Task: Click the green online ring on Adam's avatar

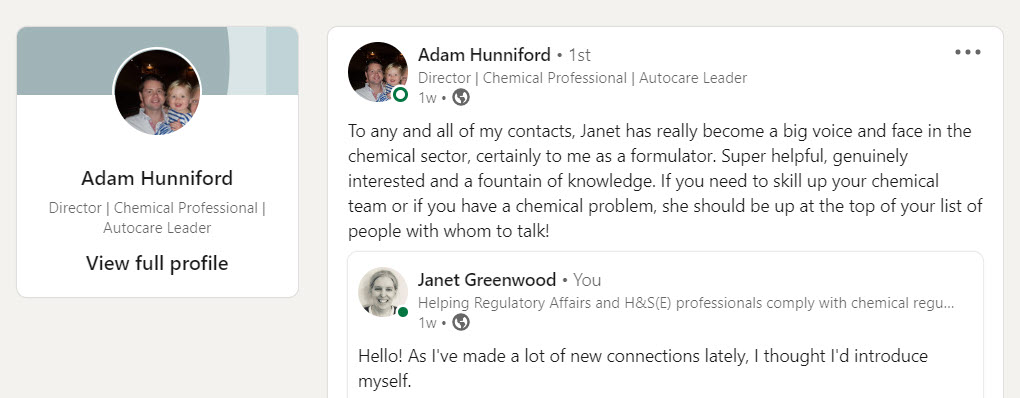Action: click(401, 95)
